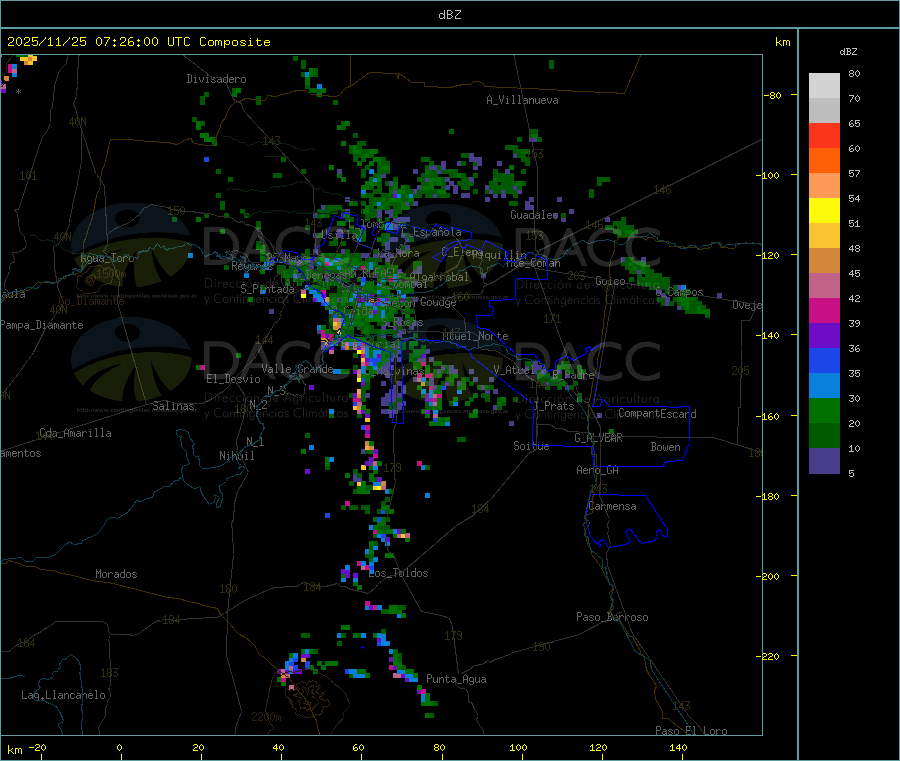Click the 'Cda_Amarilla' label

pyautogui.click(x=75, y=433)
